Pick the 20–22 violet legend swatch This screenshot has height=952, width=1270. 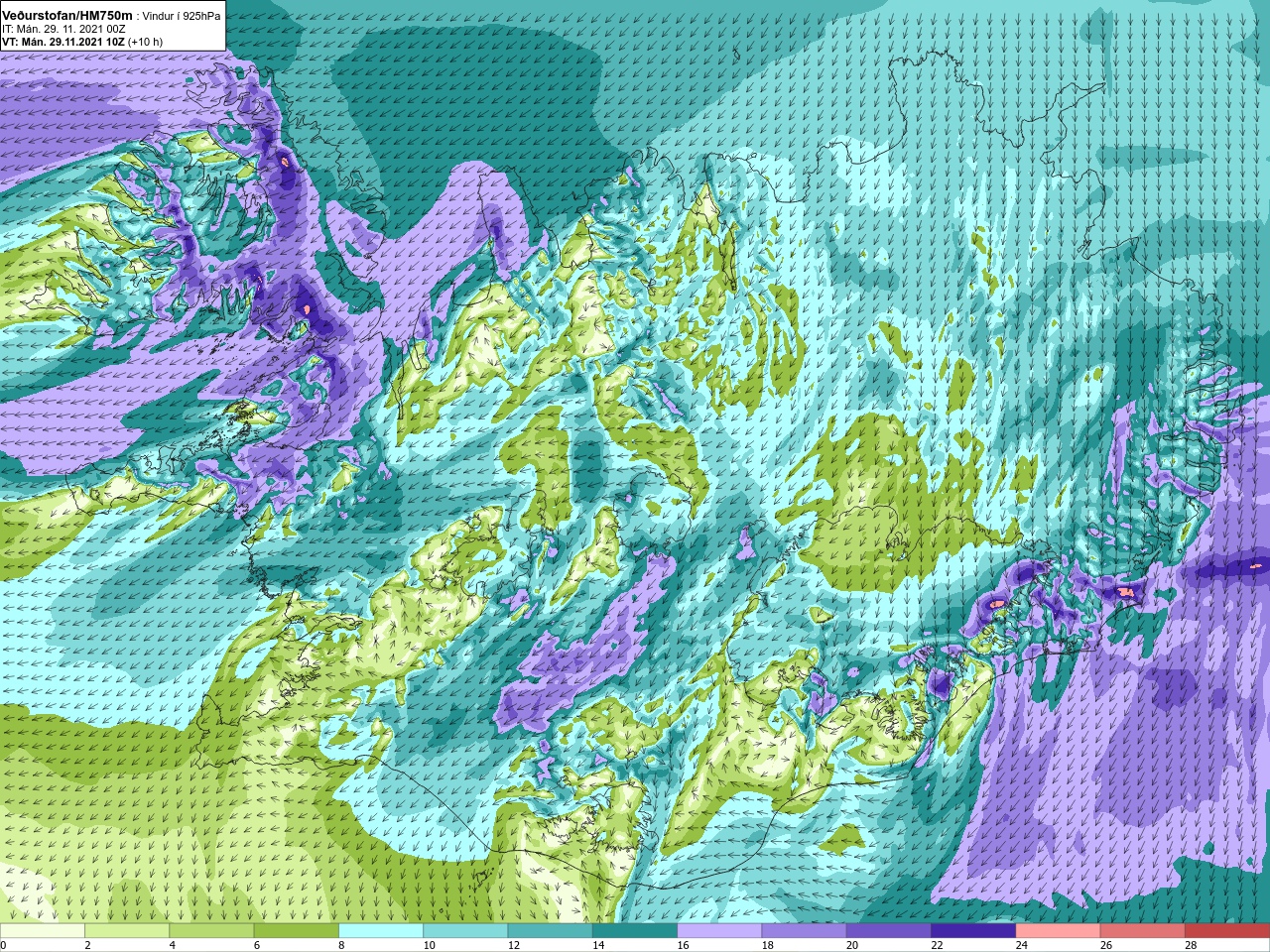(x=889, y=931)
